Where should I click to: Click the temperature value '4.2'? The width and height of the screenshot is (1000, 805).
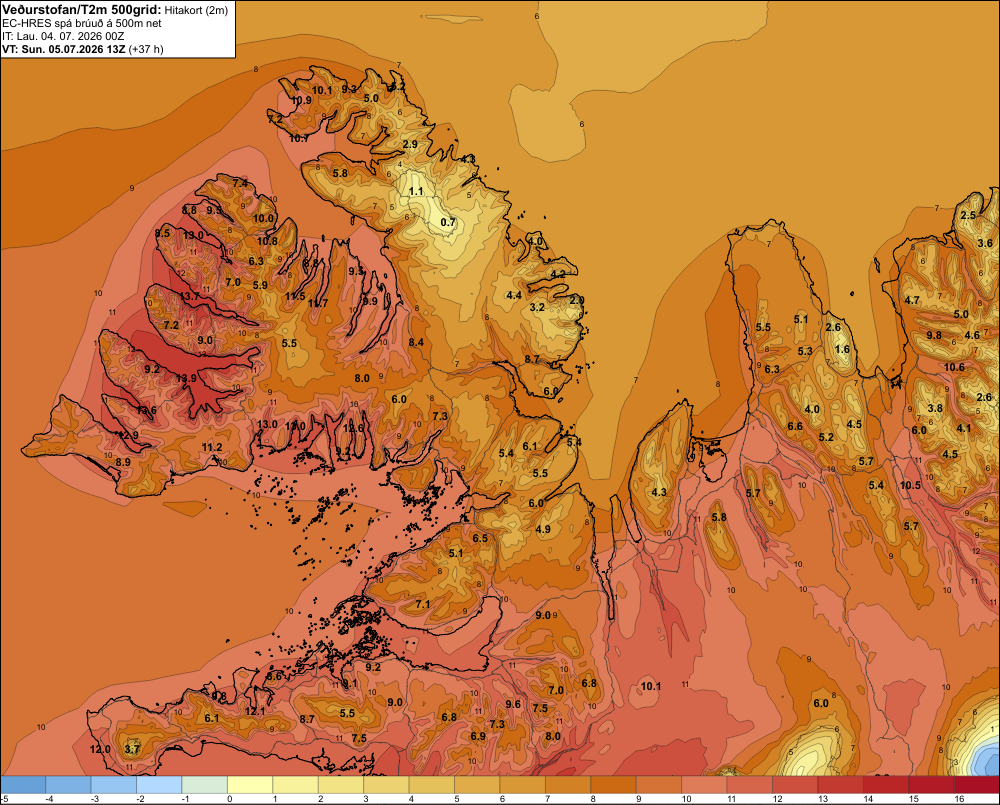click(x=558, y=274)
